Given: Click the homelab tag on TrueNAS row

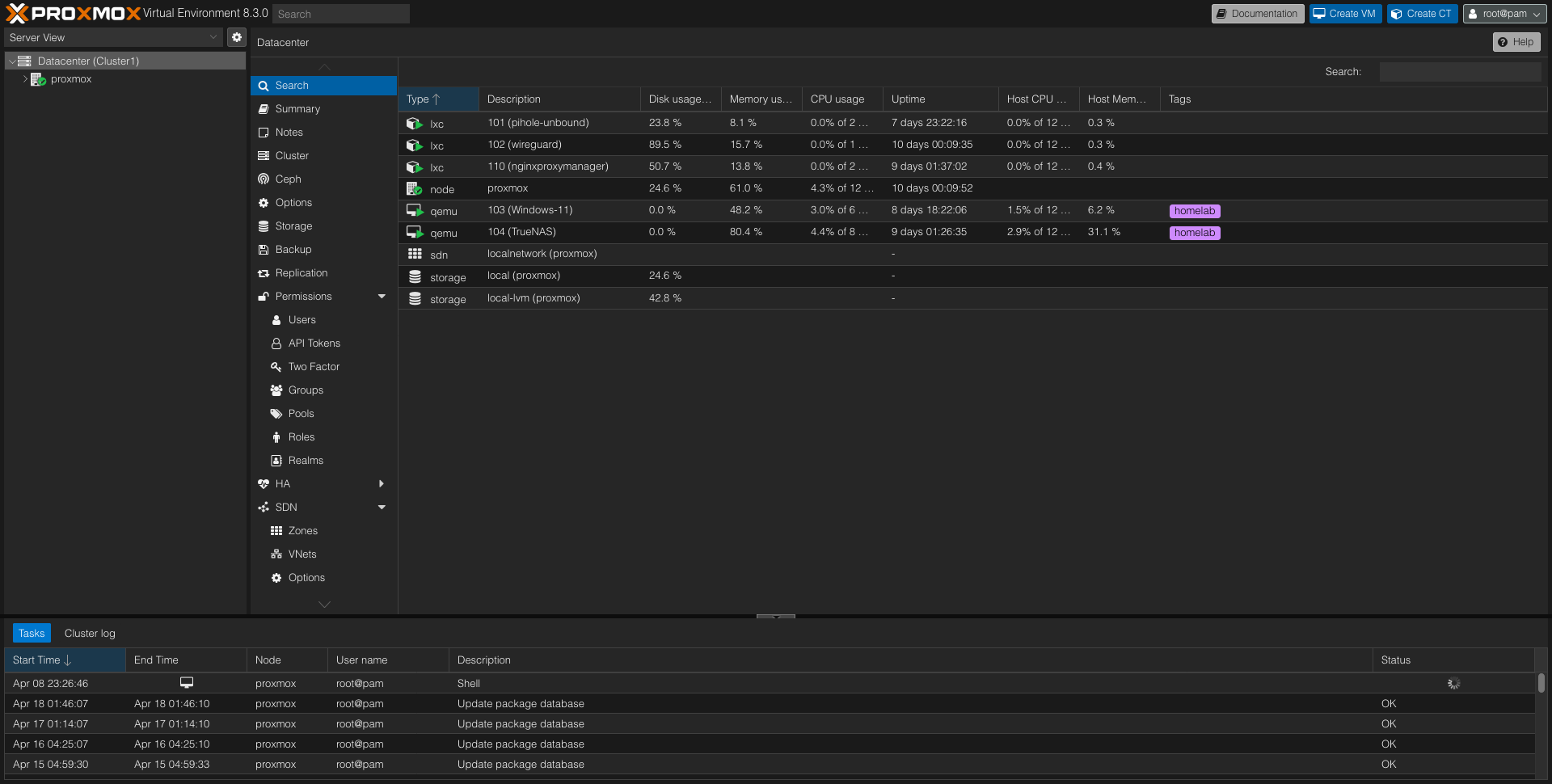Looking at the screenshot, I should [1194, 233].
